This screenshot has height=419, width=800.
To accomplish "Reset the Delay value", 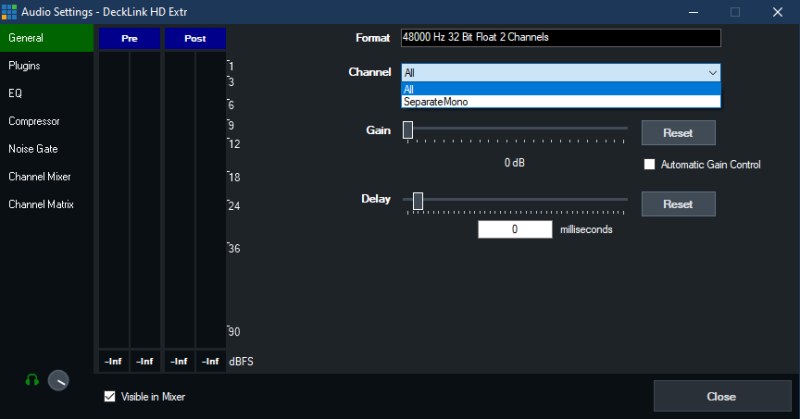I will (x=677, y=204).
